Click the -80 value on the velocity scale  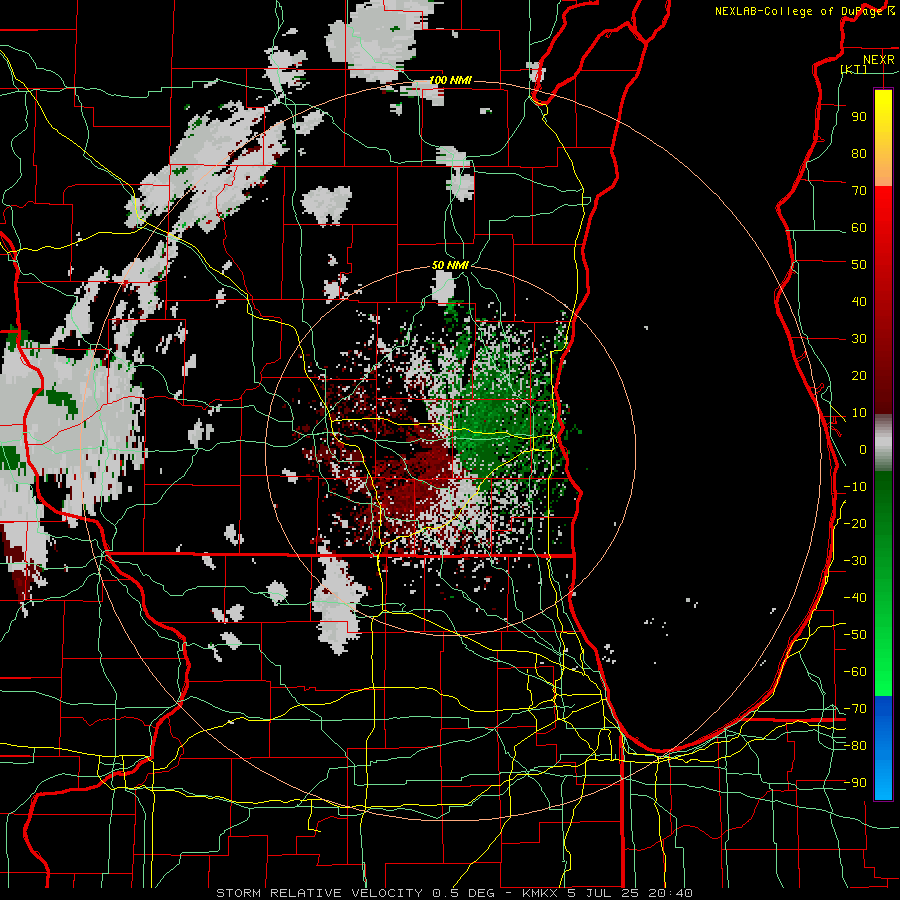click(855, 746)
